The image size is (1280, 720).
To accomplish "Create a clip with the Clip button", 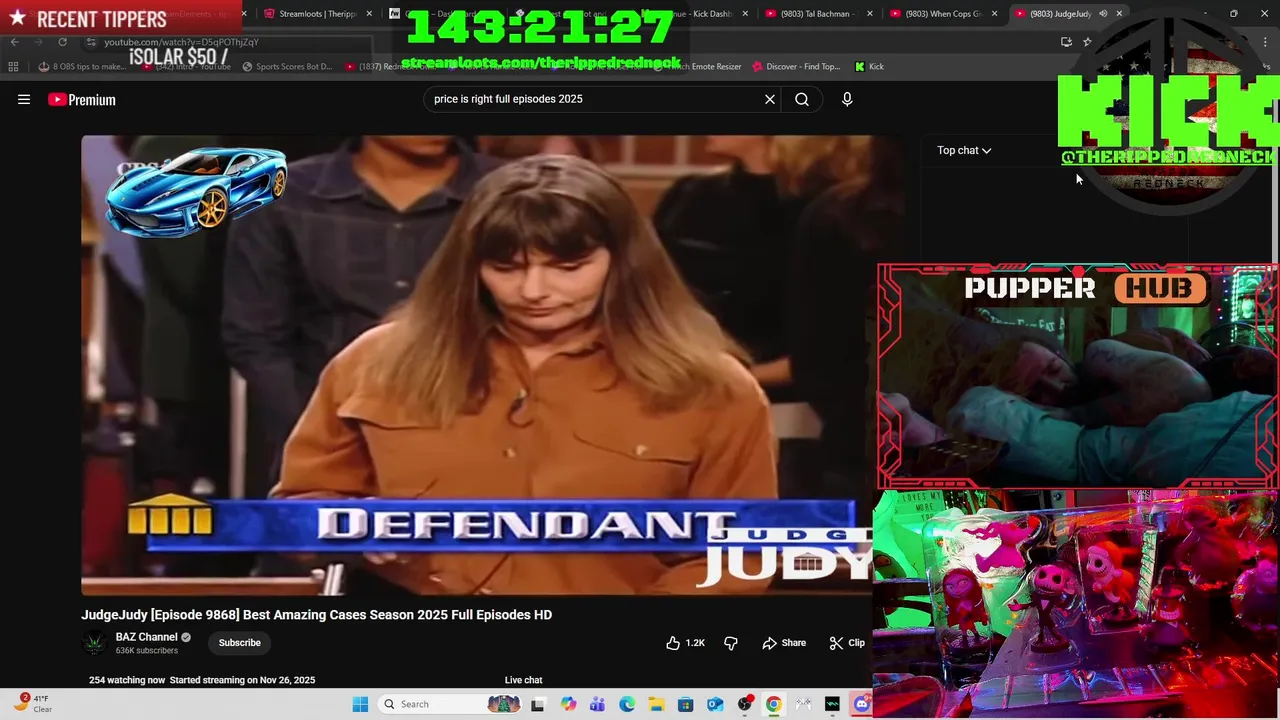I will (847, 643).
